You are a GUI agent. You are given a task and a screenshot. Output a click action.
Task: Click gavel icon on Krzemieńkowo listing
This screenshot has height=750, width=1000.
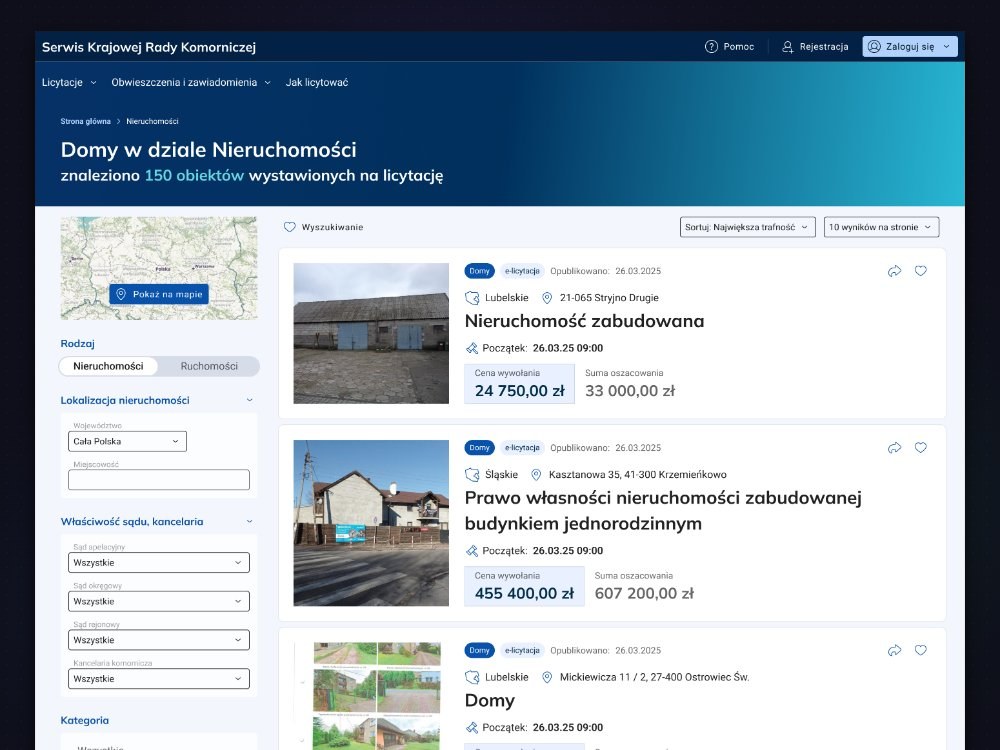472,551
